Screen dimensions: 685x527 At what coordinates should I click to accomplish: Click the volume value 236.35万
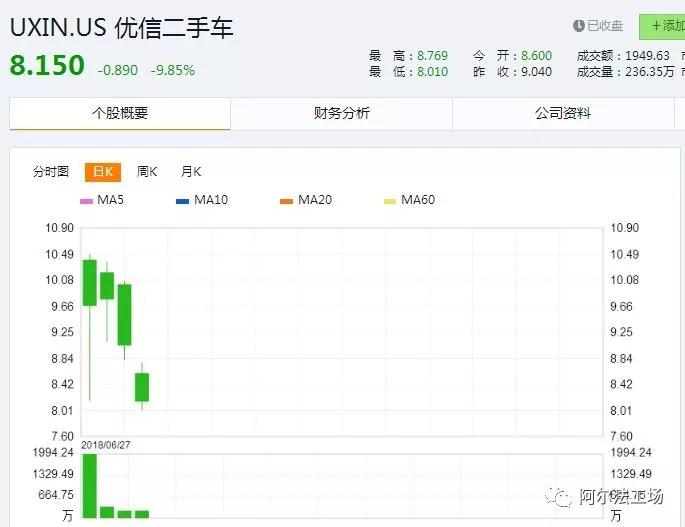[x=650, y=71]
